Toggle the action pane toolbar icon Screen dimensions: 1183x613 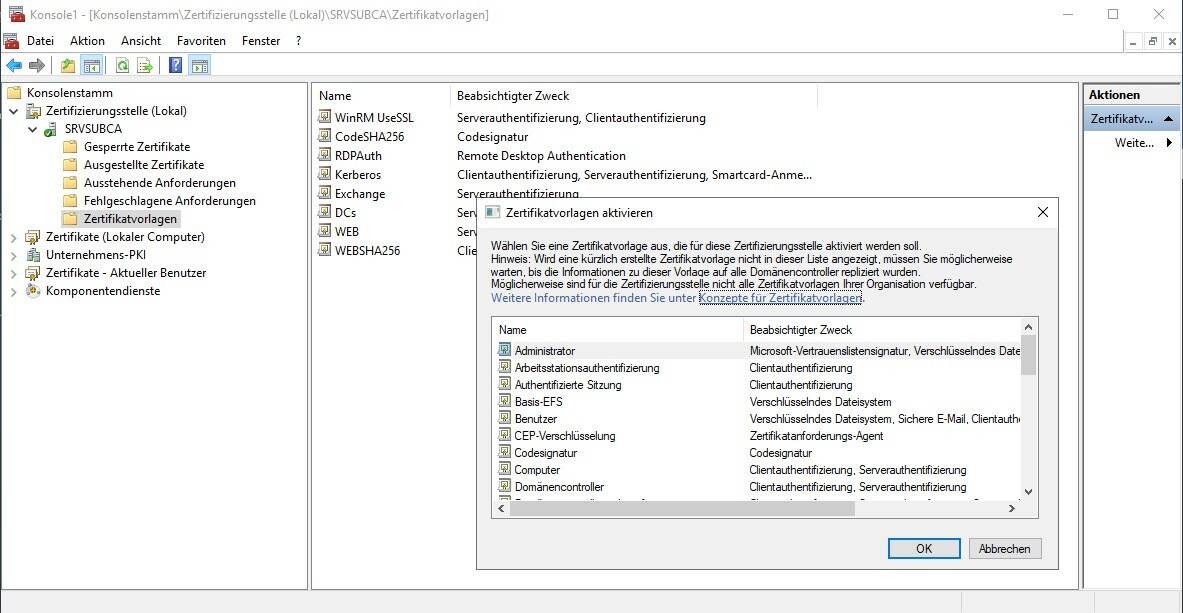tap(200, 66)
